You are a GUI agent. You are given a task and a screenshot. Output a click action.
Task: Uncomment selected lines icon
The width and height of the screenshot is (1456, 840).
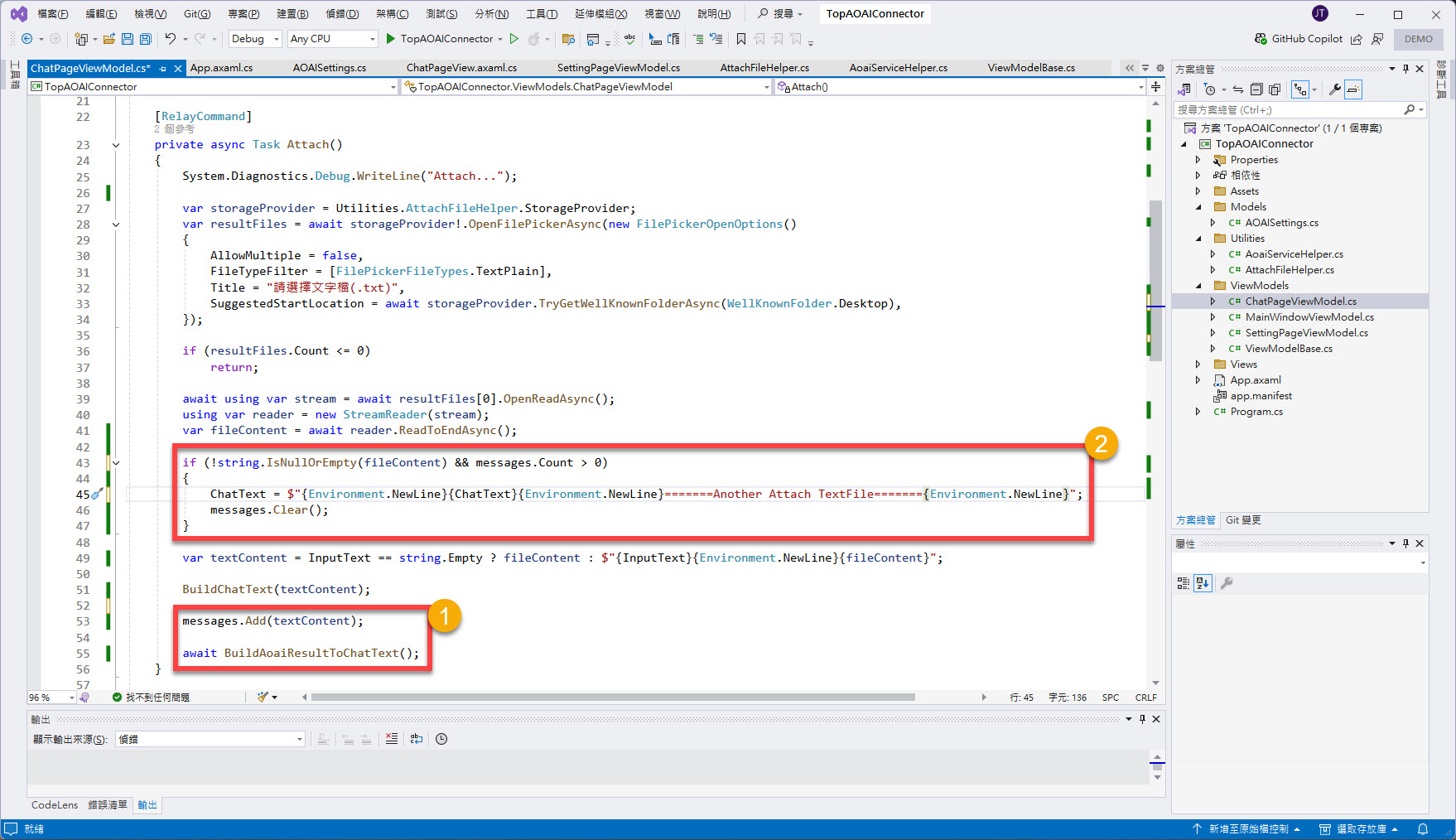pyautogui.click(x=716, y=39)
